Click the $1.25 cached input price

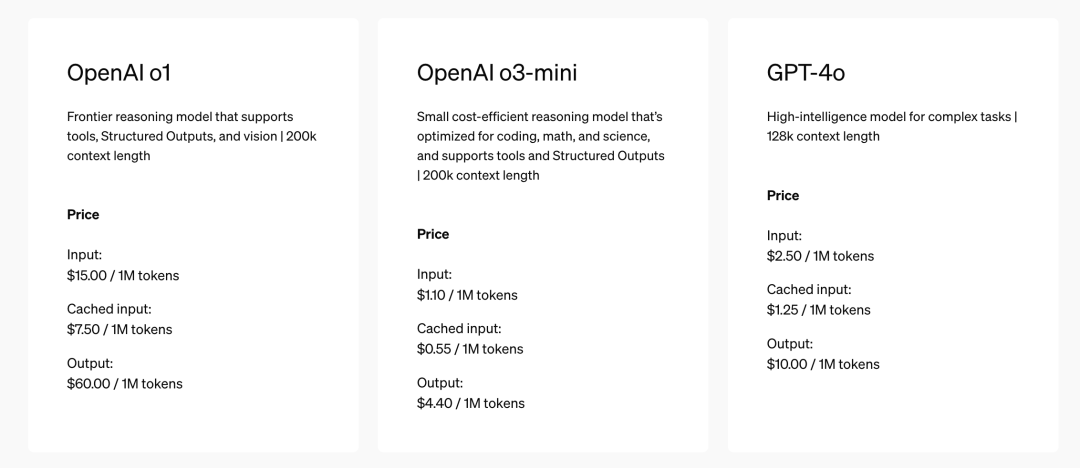[818, 309]
